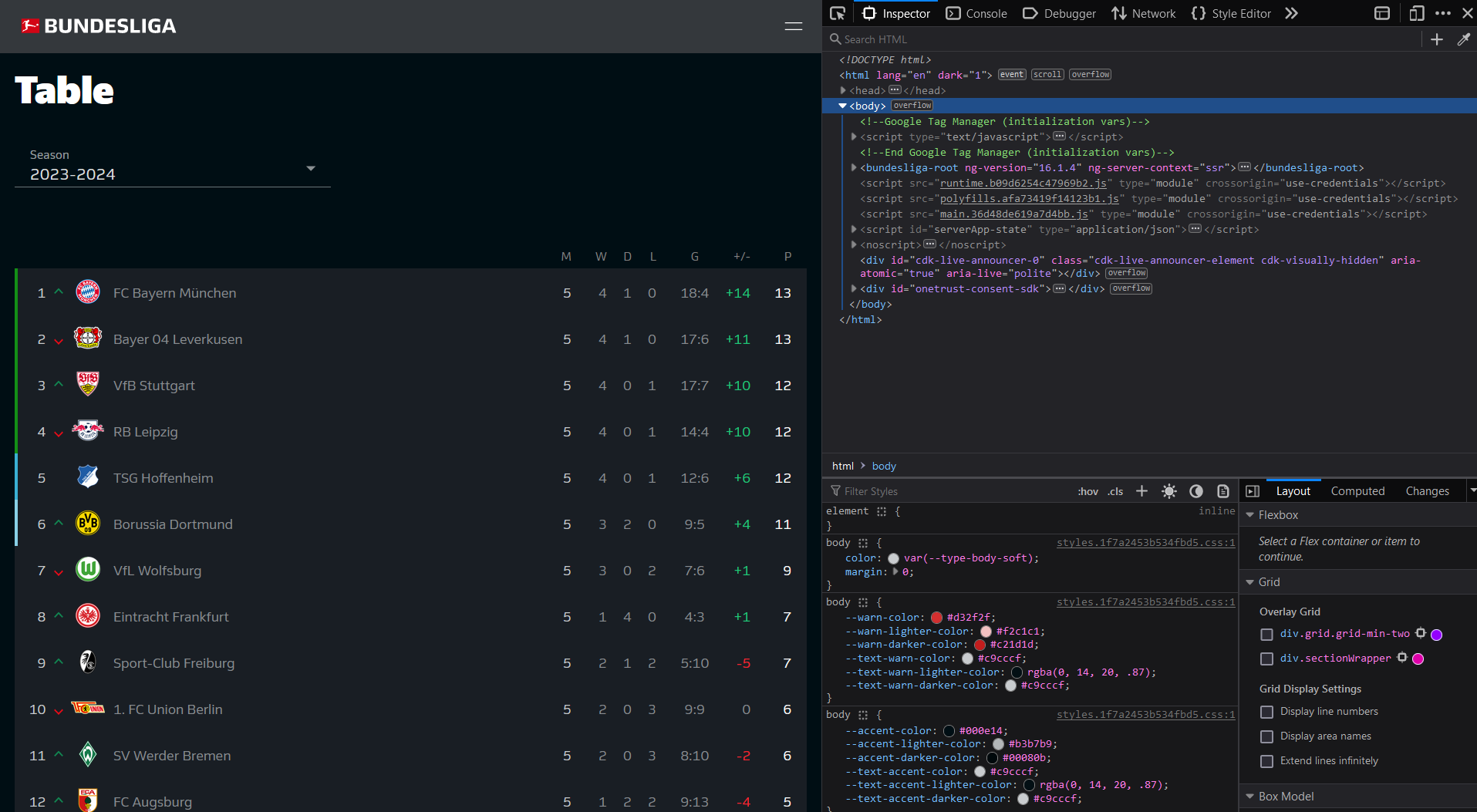1477x812 pixels.
Task: Click the SV Werder Bremen crest
Action: pos(88,754)
